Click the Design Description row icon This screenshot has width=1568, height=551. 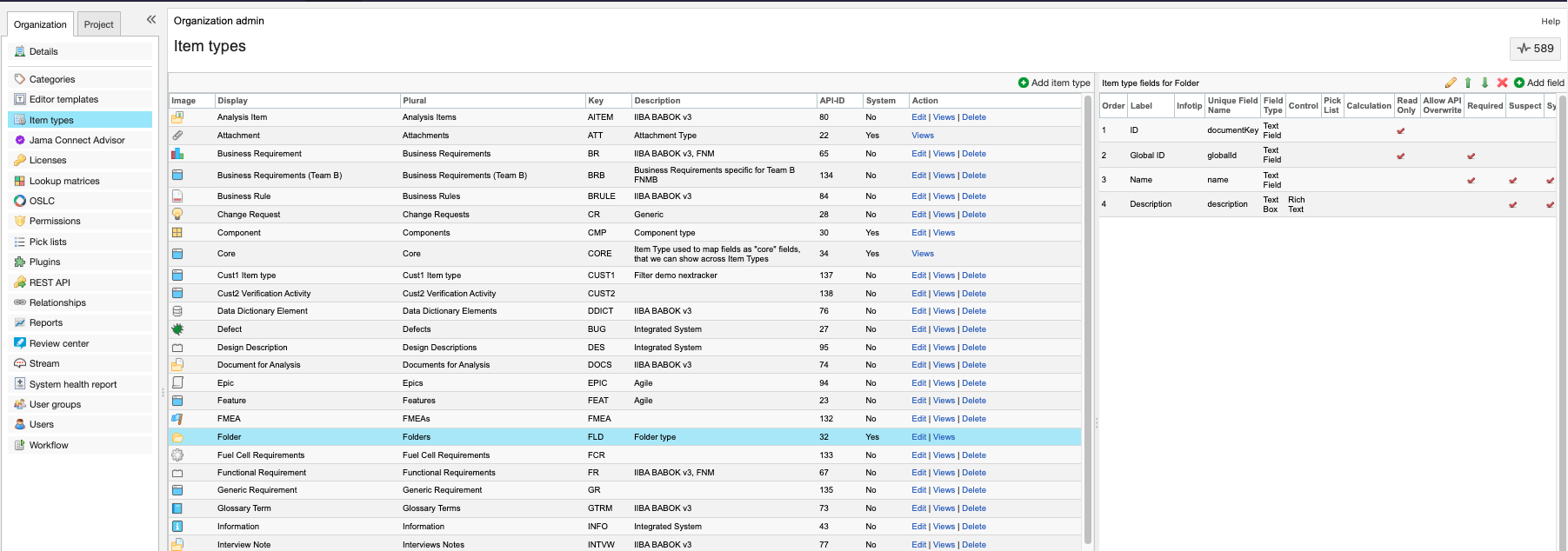click(x=177, y=348)
